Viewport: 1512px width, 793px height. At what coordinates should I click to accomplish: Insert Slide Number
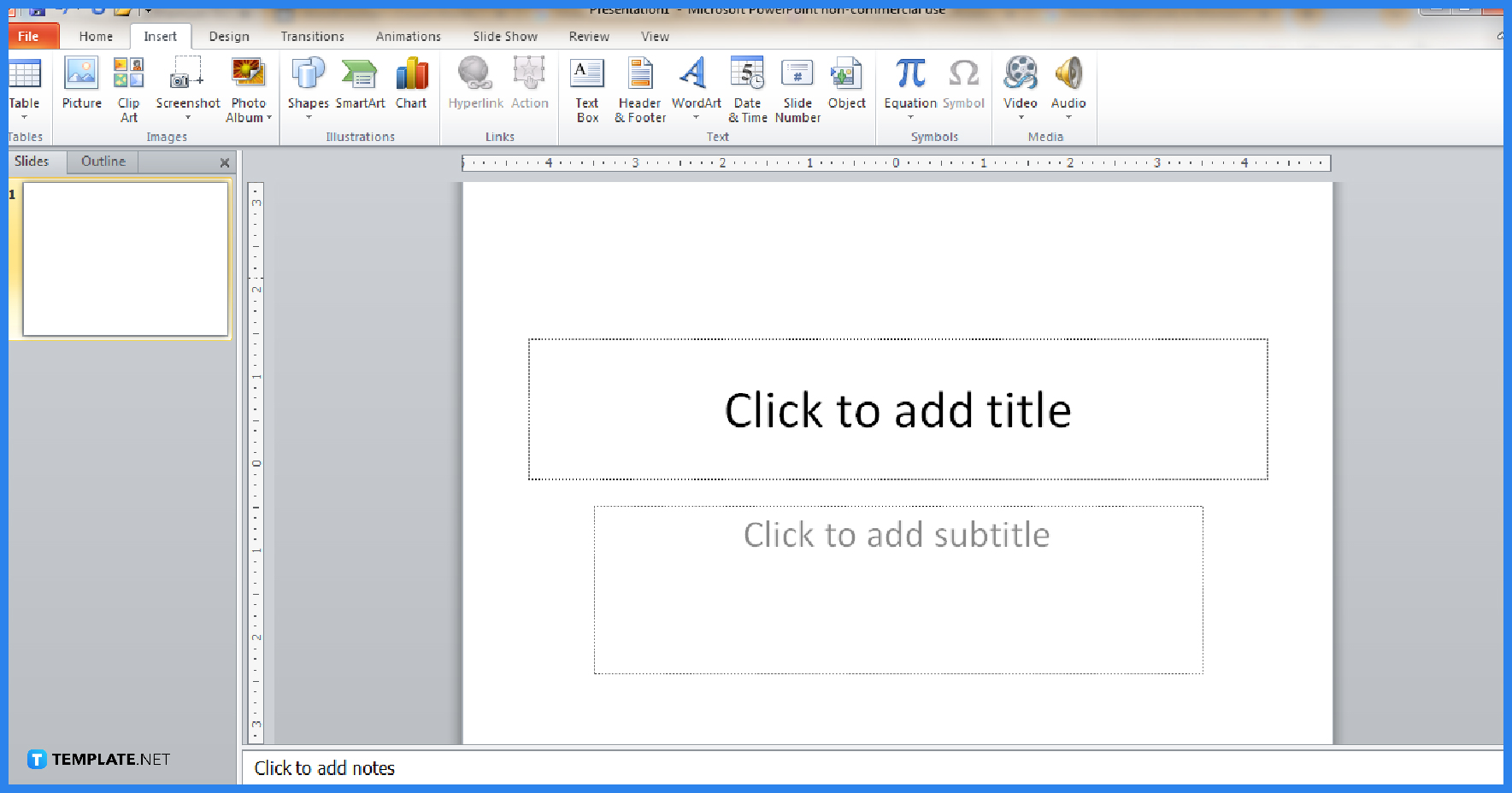797,90
